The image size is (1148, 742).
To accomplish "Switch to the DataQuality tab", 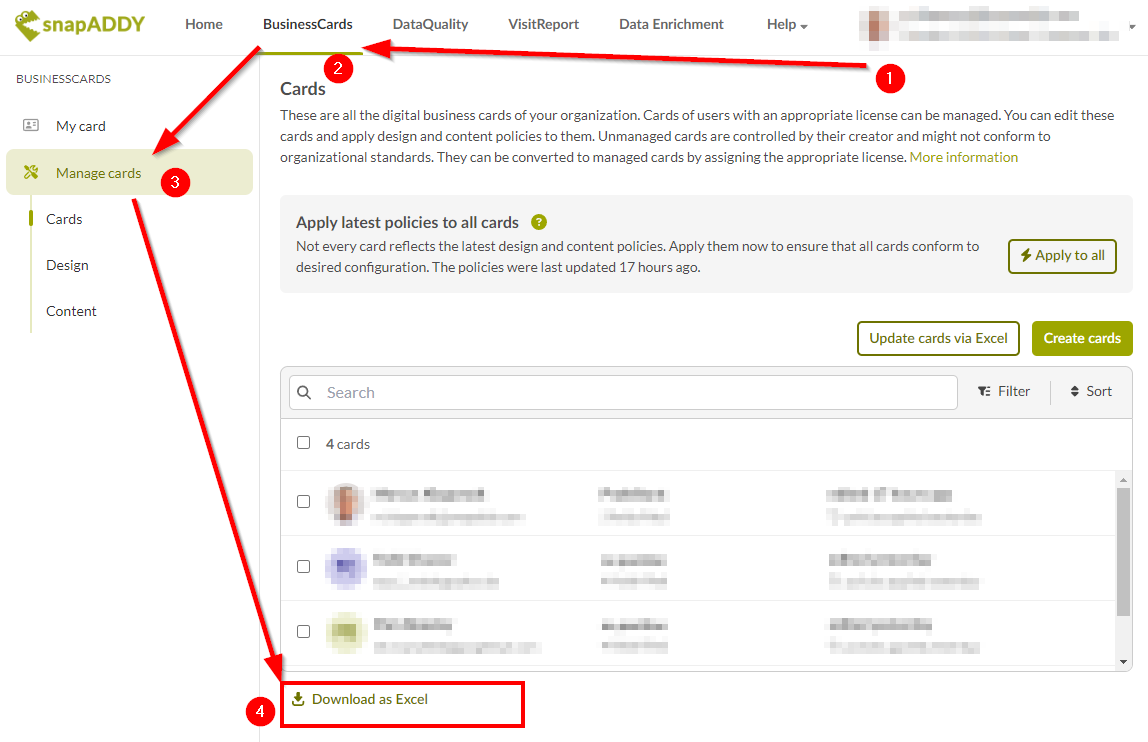I will point(430,25).
